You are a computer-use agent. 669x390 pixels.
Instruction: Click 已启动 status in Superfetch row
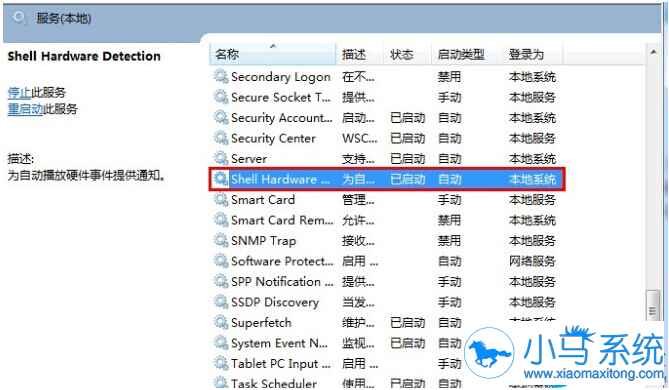click(408, 323)
